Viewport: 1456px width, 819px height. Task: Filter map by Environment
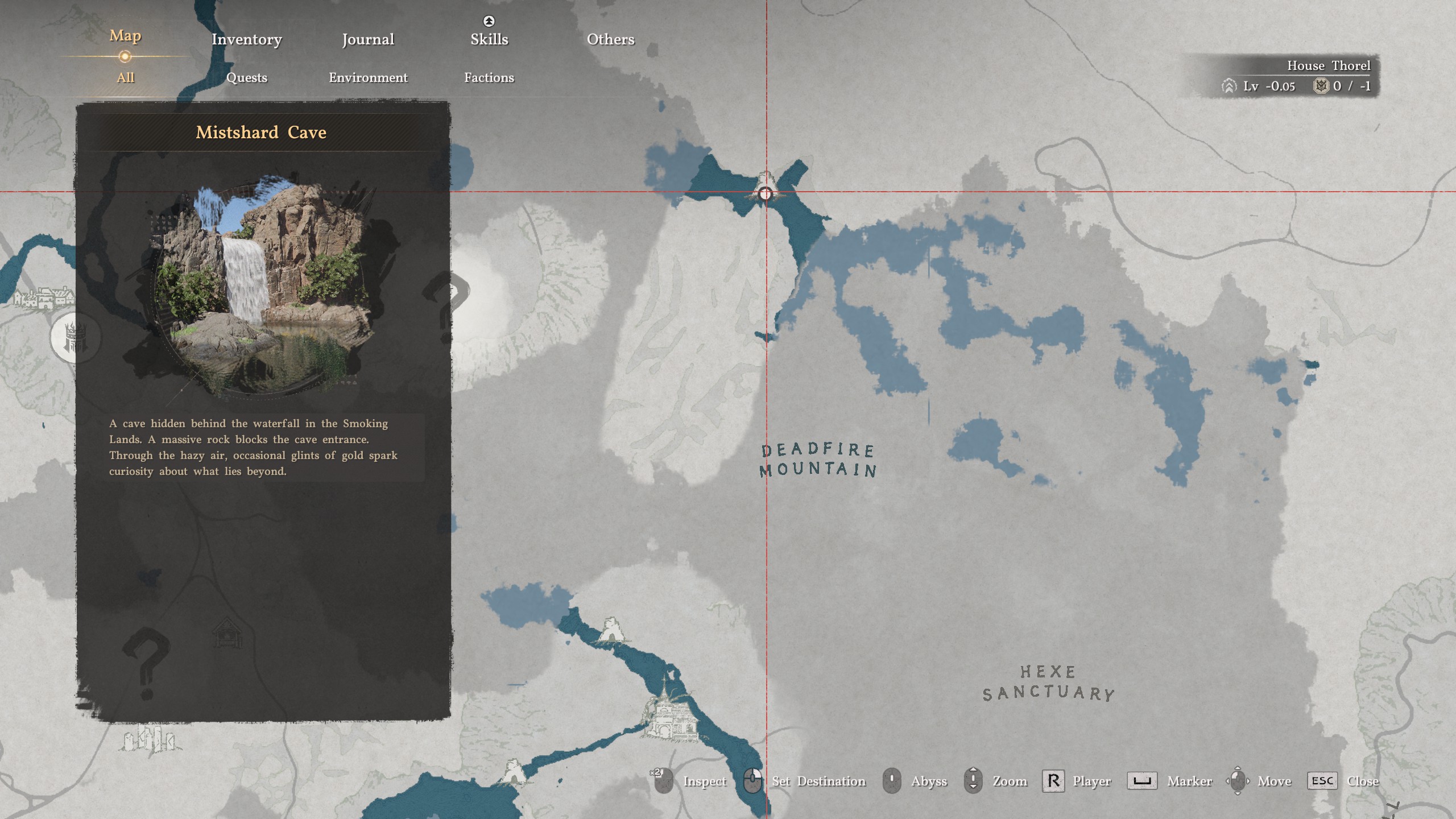click(x=367, y=77)
